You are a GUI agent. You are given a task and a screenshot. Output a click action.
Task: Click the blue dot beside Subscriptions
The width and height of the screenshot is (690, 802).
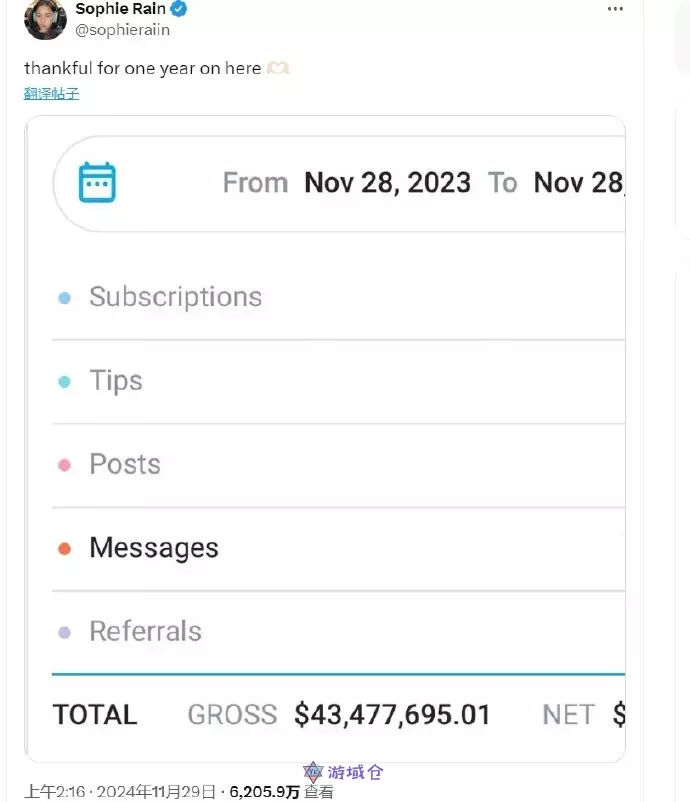(x=65, y=298)
